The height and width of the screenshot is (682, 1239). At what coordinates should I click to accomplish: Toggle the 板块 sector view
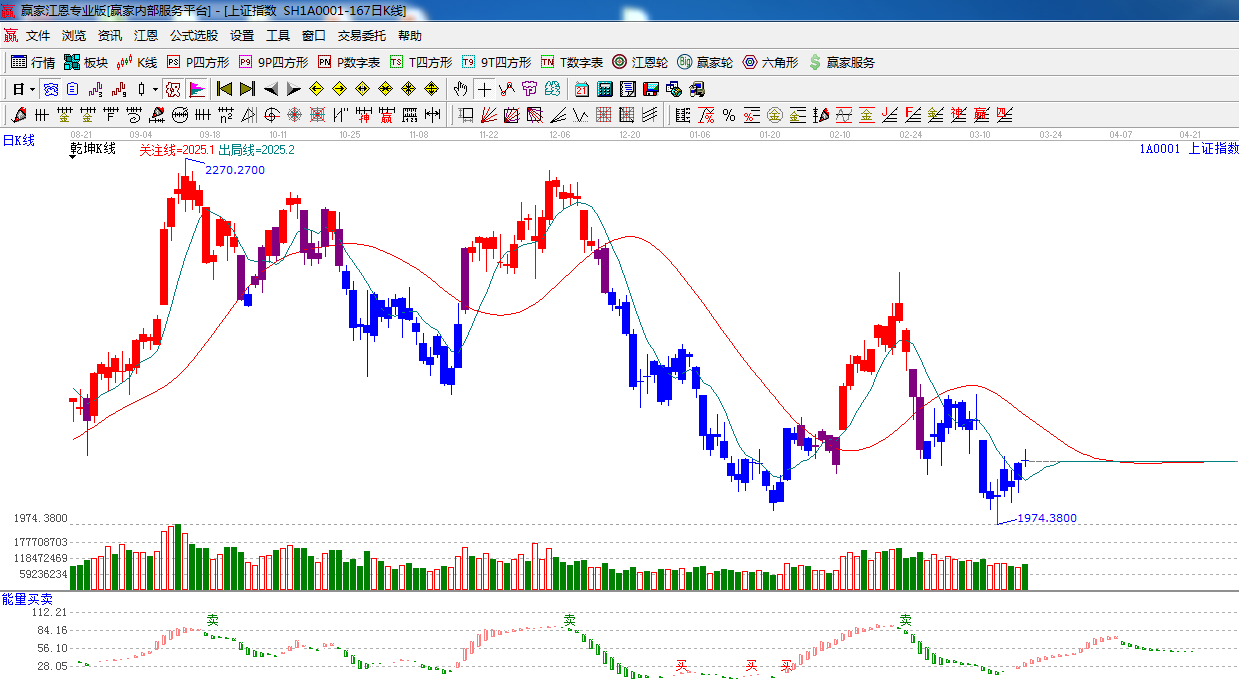pos(85,62)
